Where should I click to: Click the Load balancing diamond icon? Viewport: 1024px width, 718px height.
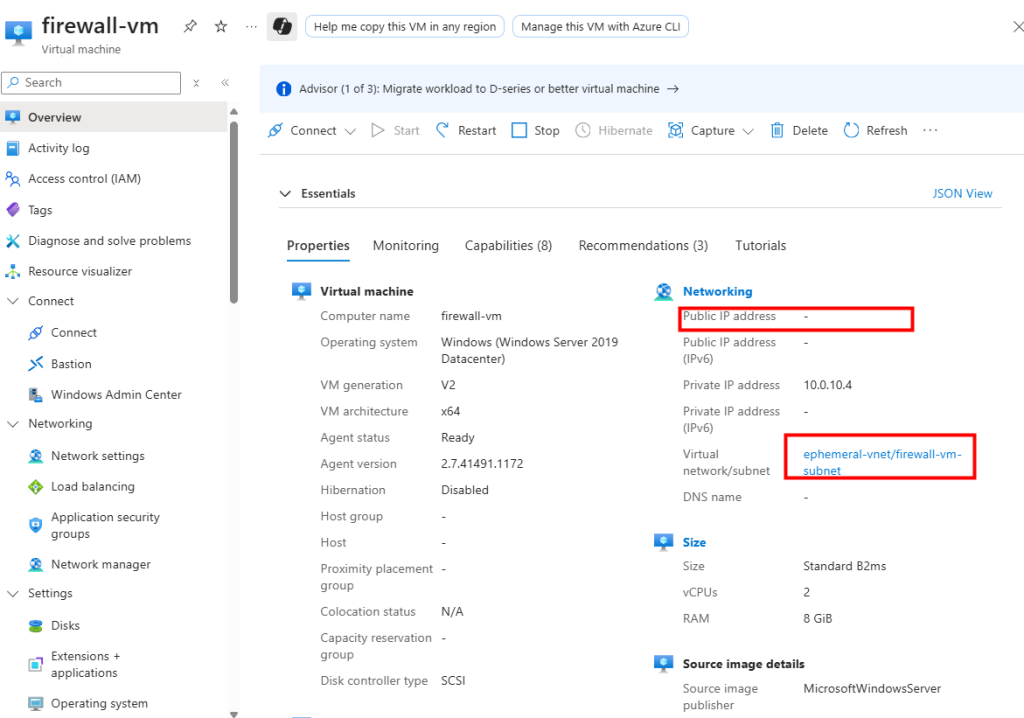36,486
